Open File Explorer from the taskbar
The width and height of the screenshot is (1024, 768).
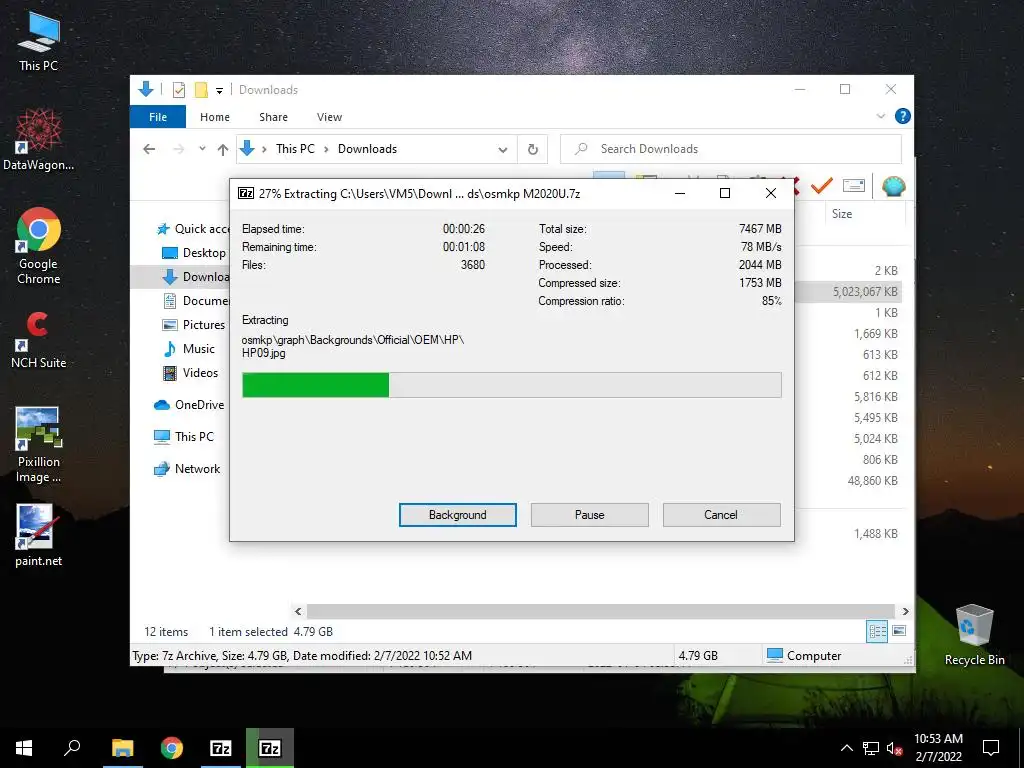click(123, 748)
